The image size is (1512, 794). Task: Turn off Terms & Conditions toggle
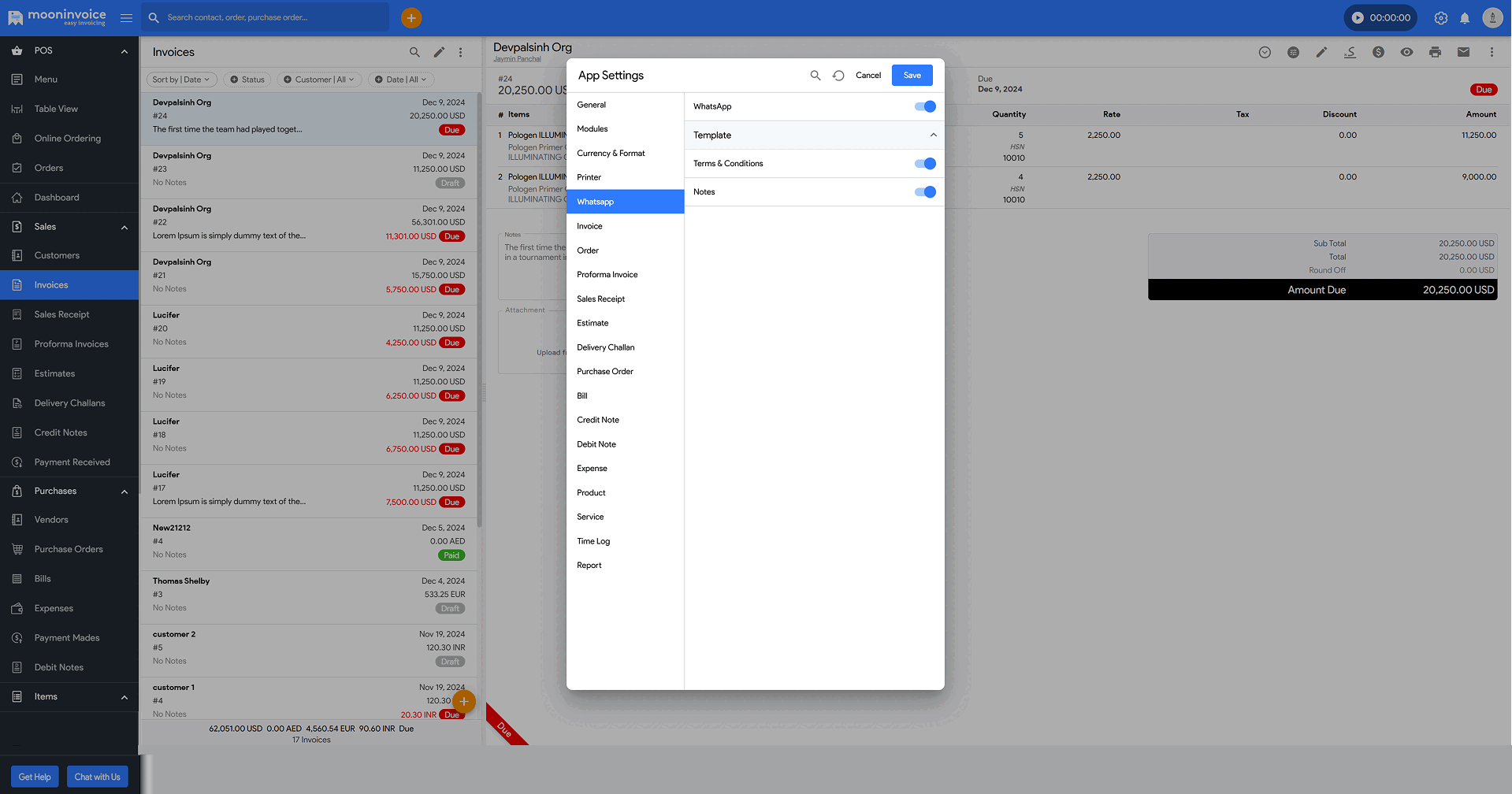[x=925, y=164]
